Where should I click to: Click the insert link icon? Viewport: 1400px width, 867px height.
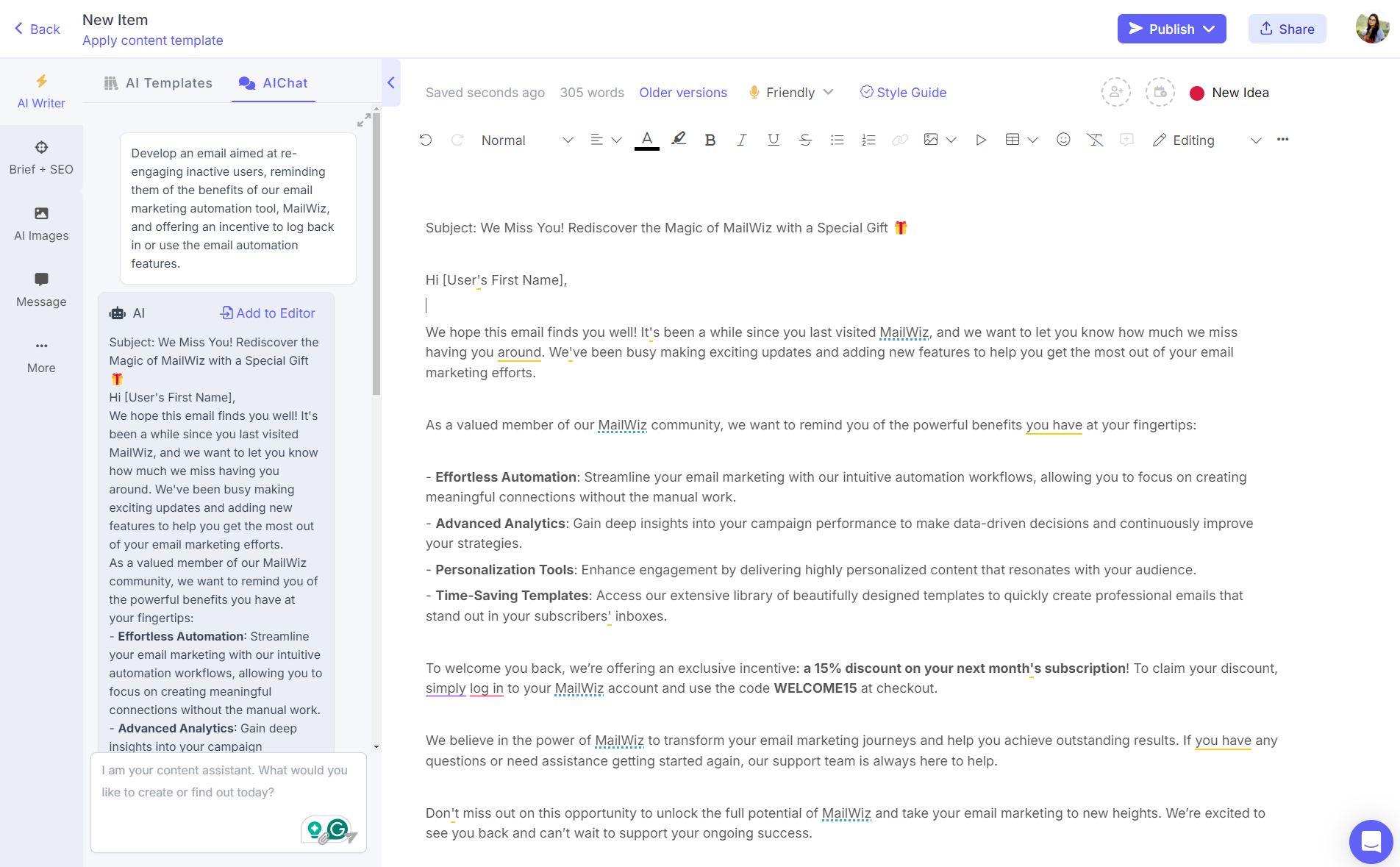(x=900, y=140)
